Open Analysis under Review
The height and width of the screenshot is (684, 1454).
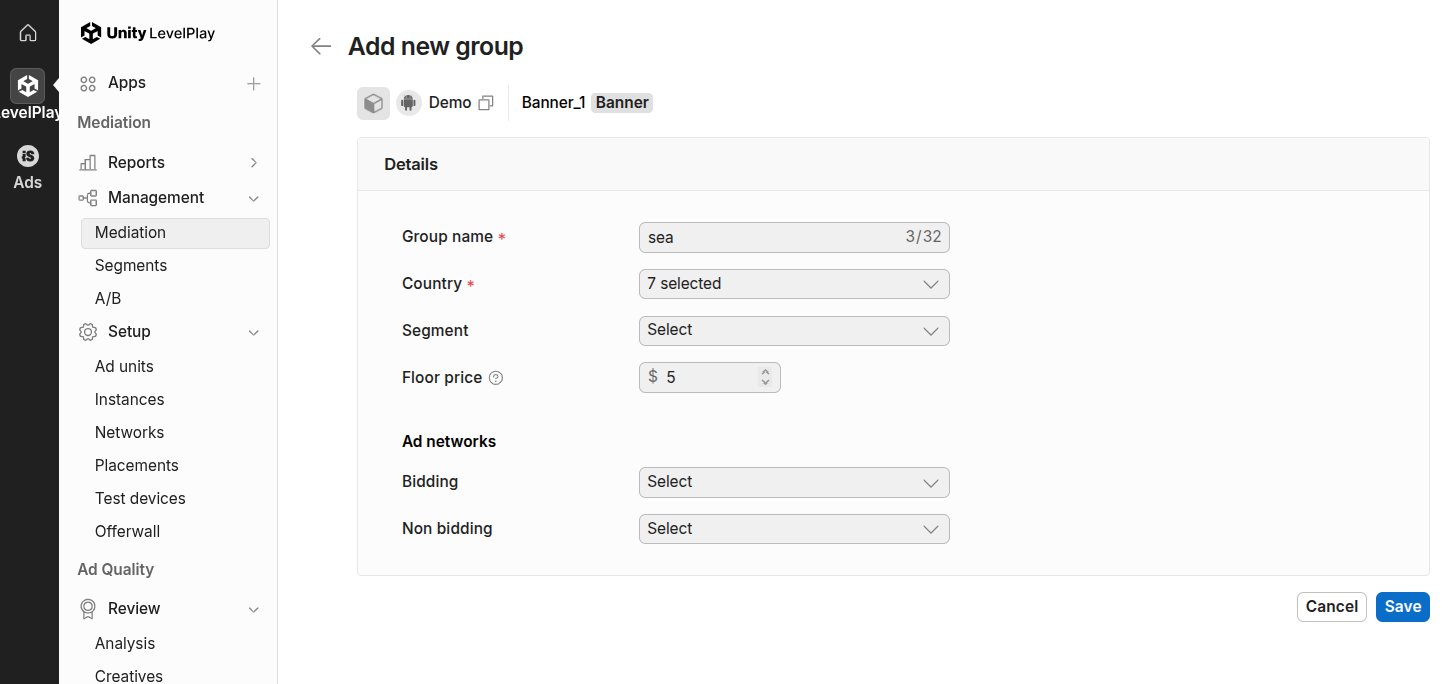tap(125, 644)
